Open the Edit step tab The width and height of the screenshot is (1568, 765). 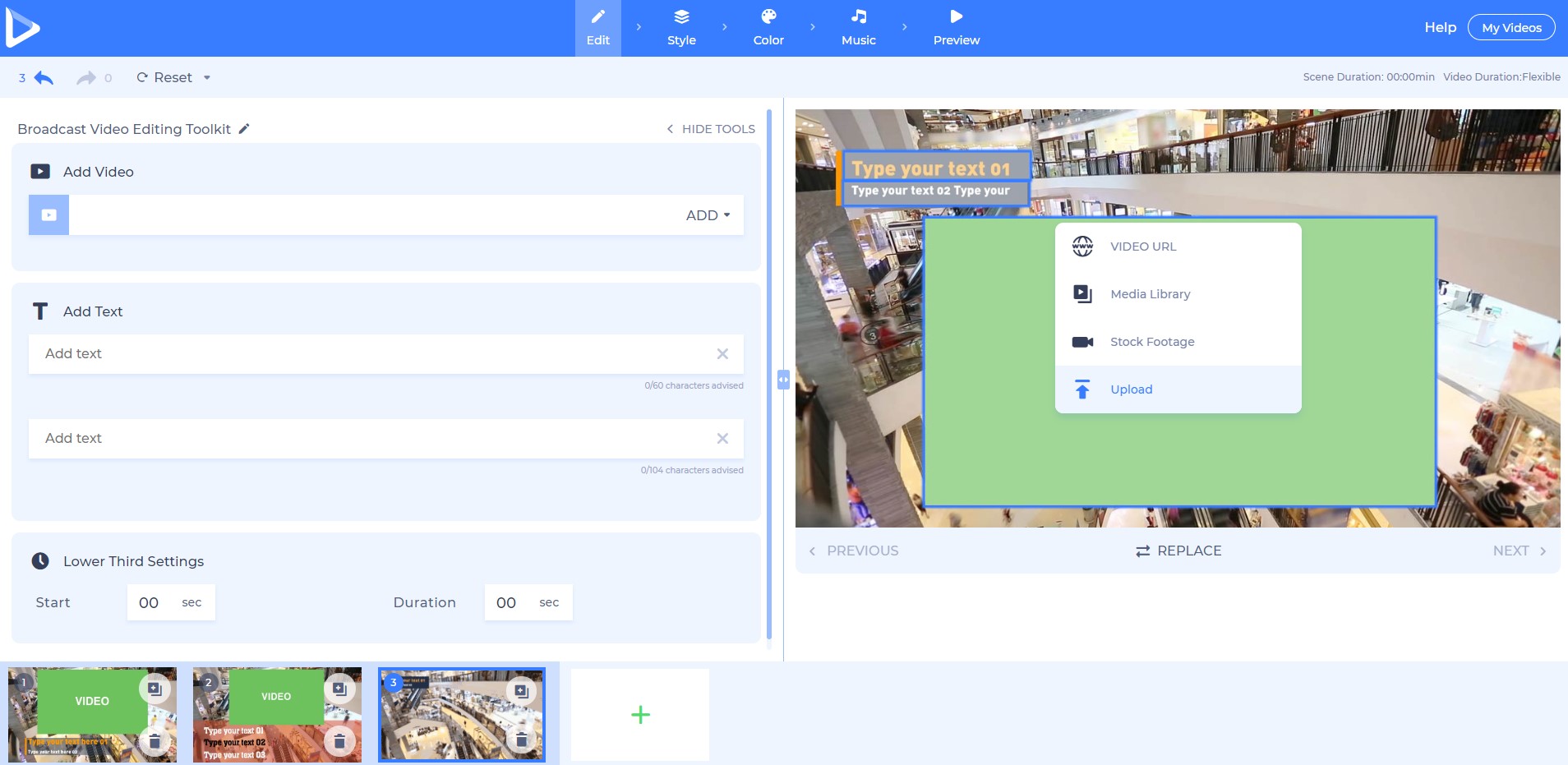pyautogui.click(x=598, y=28)
